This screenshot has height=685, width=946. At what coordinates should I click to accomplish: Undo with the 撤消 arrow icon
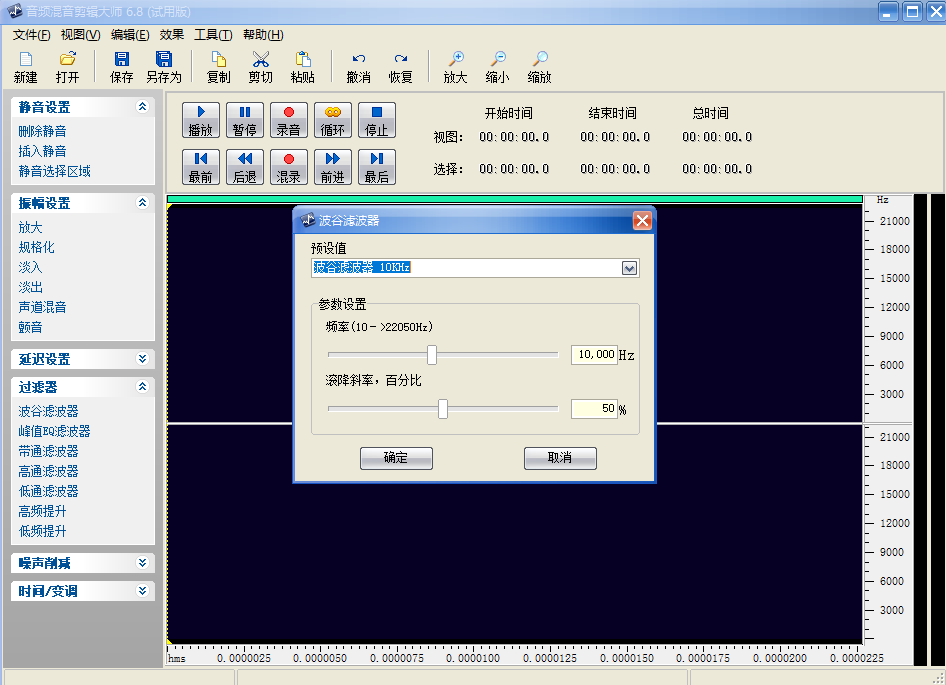click(x=359, y=60)
